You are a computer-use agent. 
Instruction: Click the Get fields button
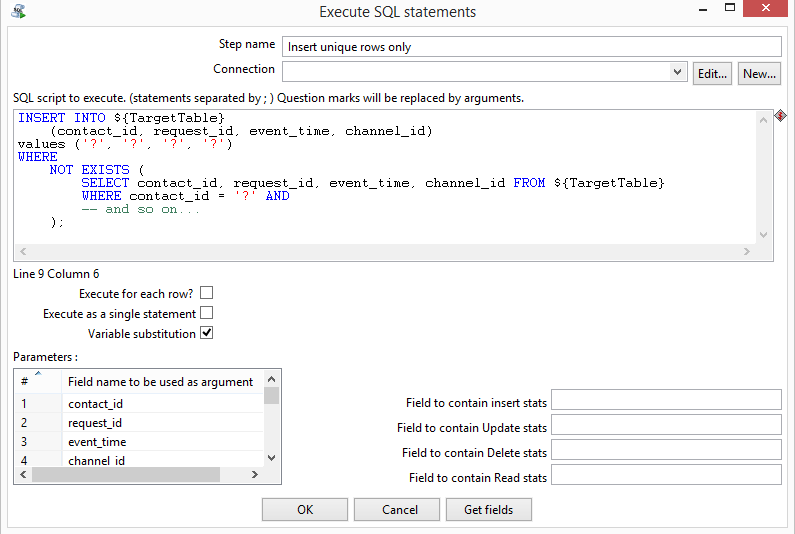[x=488, y=509]
